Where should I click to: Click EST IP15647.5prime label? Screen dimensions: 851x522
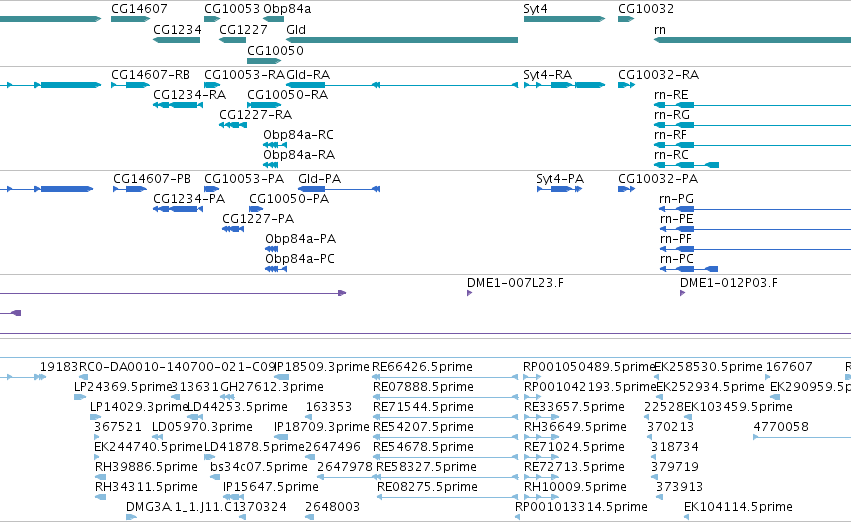(271, 487)
